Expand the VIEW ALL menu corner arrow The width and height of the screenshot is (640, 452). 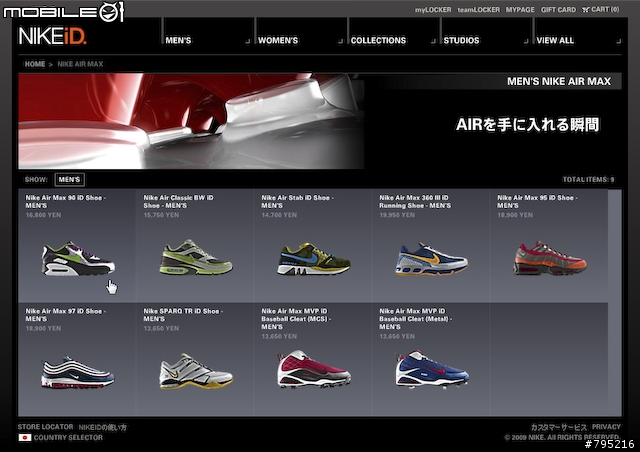point(619,41)
